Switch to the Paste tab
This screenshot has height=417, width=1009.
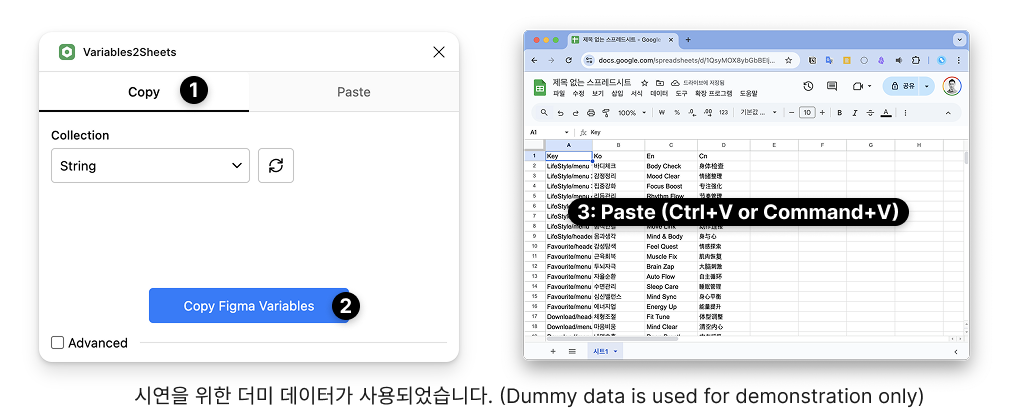[x=353, y=92]
